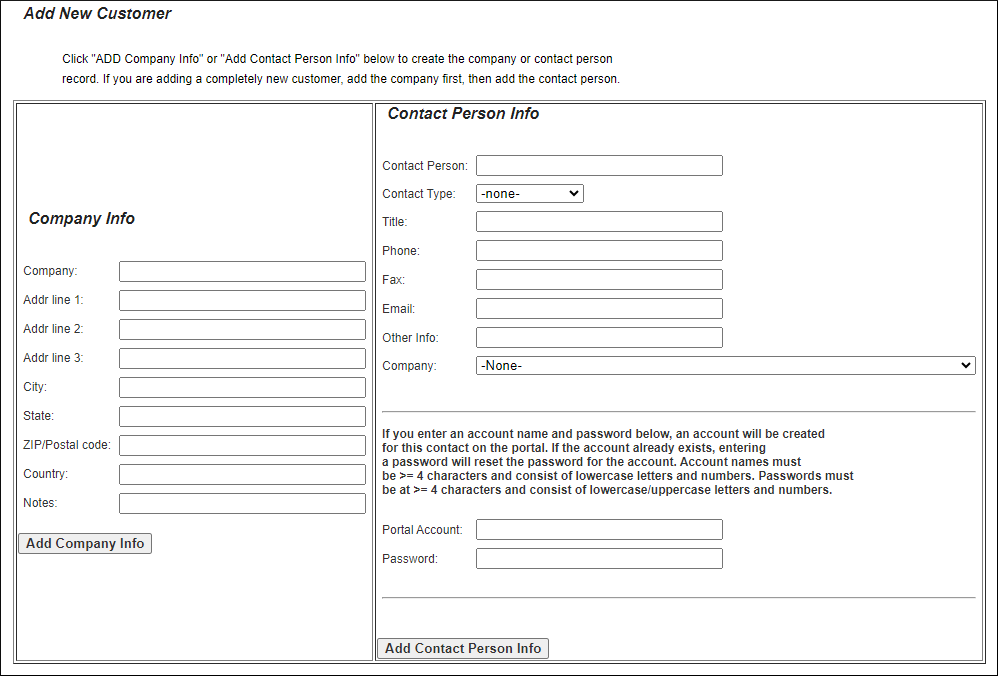The height and width of the screenshot is (676, 998).
Task: Click the Company name input field
Action: coord(242,270)
